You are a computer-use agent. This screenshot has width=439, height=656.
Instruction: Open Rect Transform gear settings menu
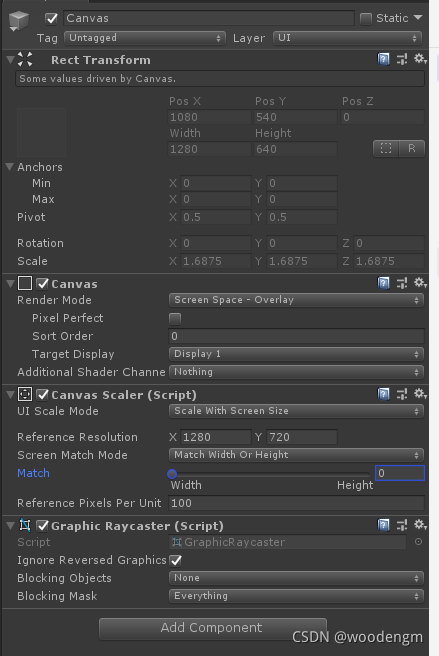pyautogui.click(x=420, y=59)
